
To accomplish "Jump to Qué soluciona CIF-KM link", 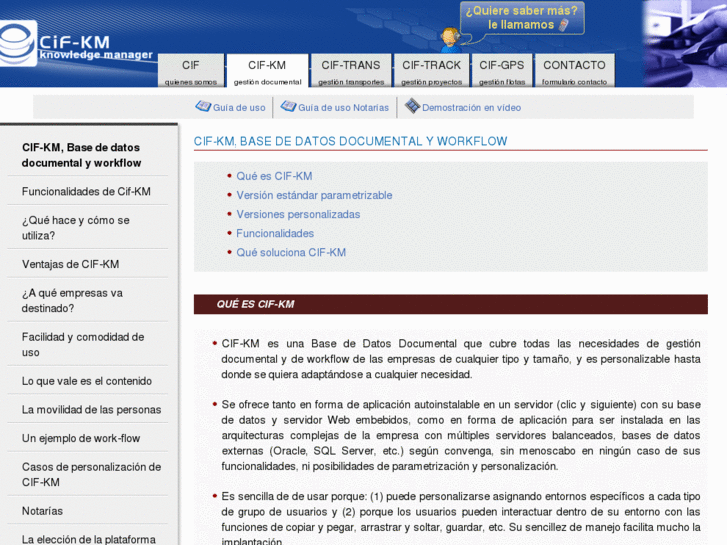I will pos(291,252).
